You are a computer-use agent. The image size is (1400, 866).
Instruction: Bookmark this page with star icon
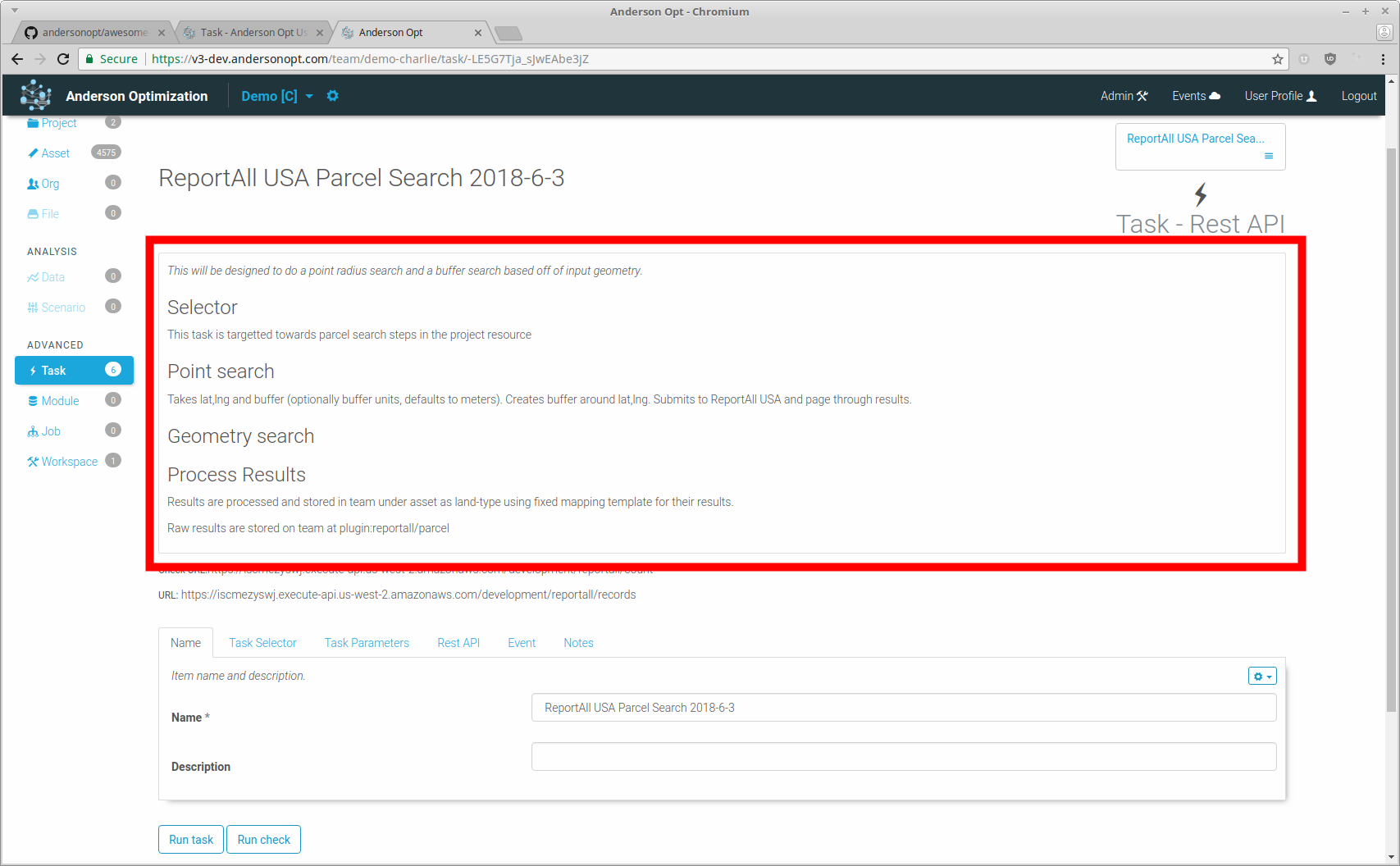click(1277, 59)
